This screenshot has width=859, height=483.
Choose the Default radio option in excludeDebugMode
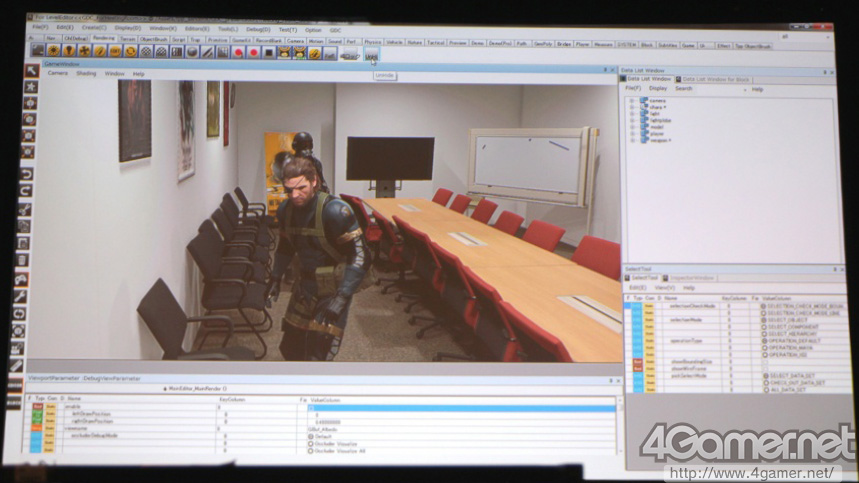(310, 436)
